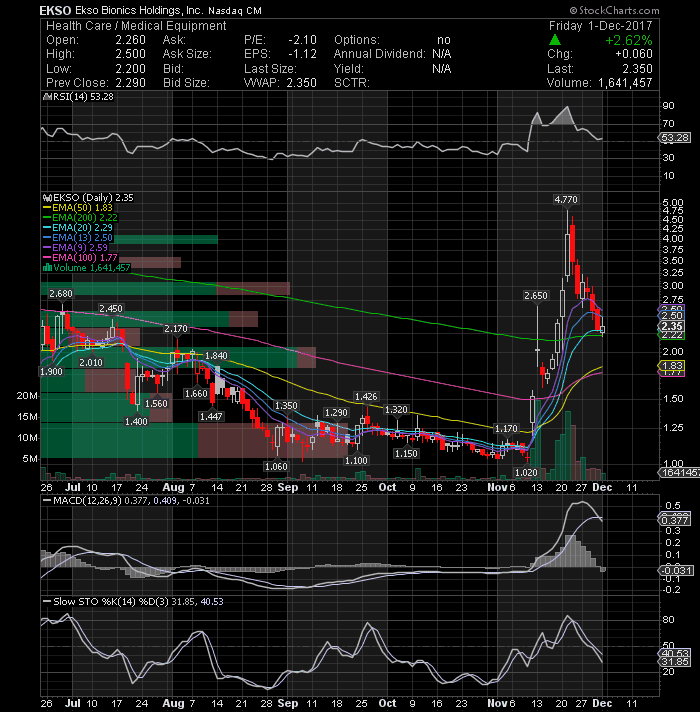The image size is (700, 712).
Task: Click the +2.62% percent change value
Action: 629,40
